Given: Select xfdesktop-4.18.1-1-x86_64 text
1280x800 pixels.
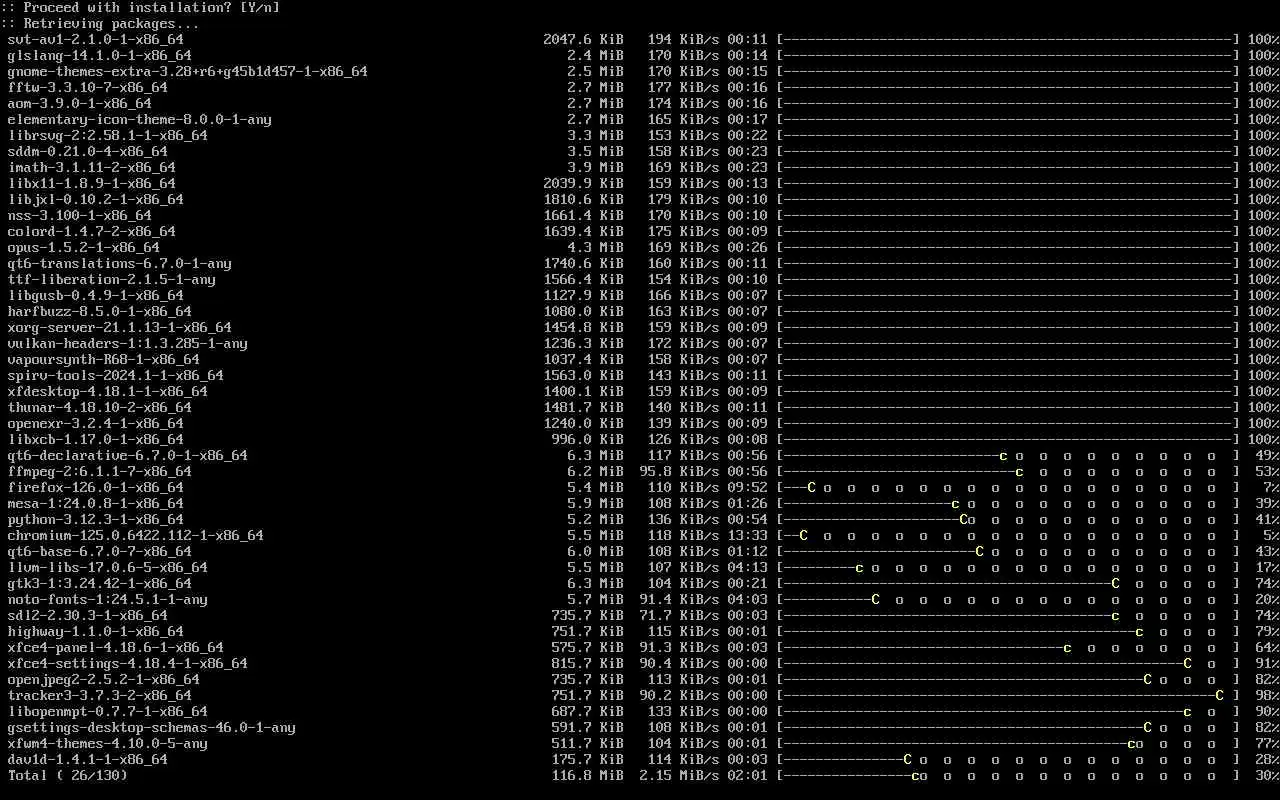Looking at the screenshot, I should click(108, 392).
